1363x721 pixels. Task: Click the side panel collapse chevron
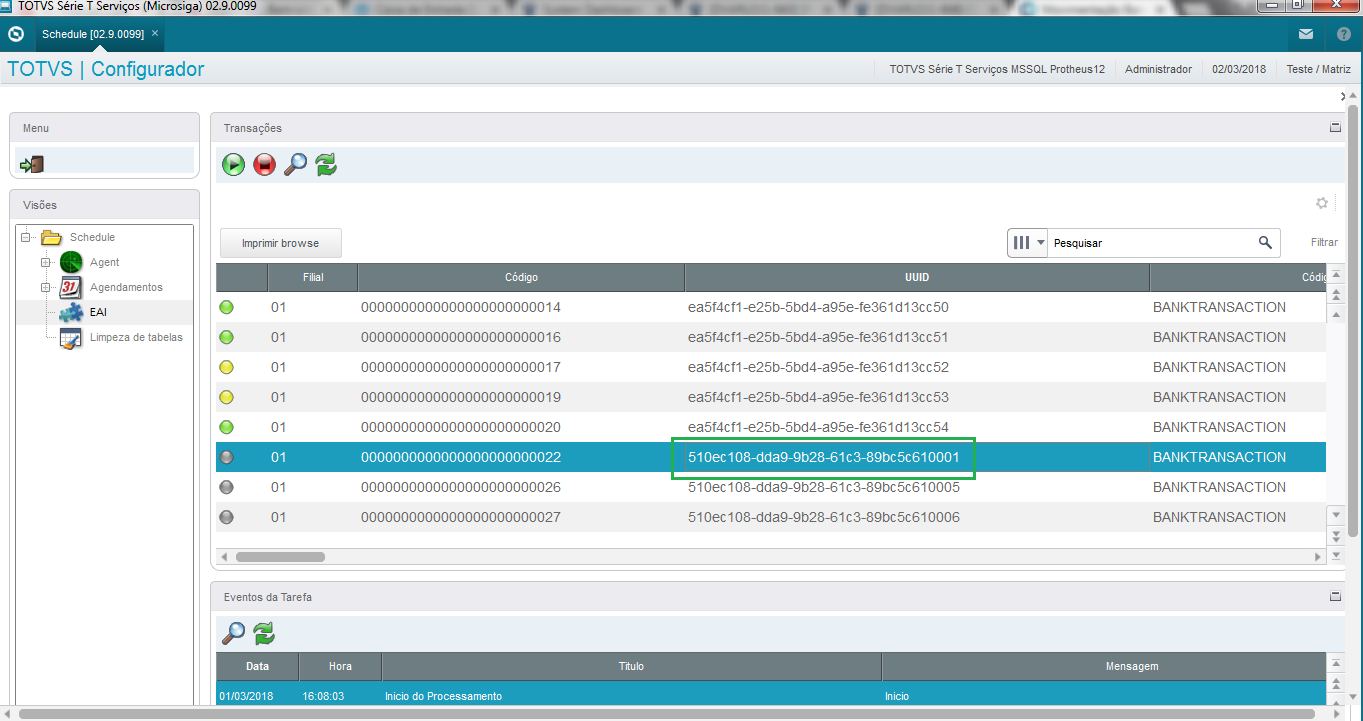tap(1343, 97)
